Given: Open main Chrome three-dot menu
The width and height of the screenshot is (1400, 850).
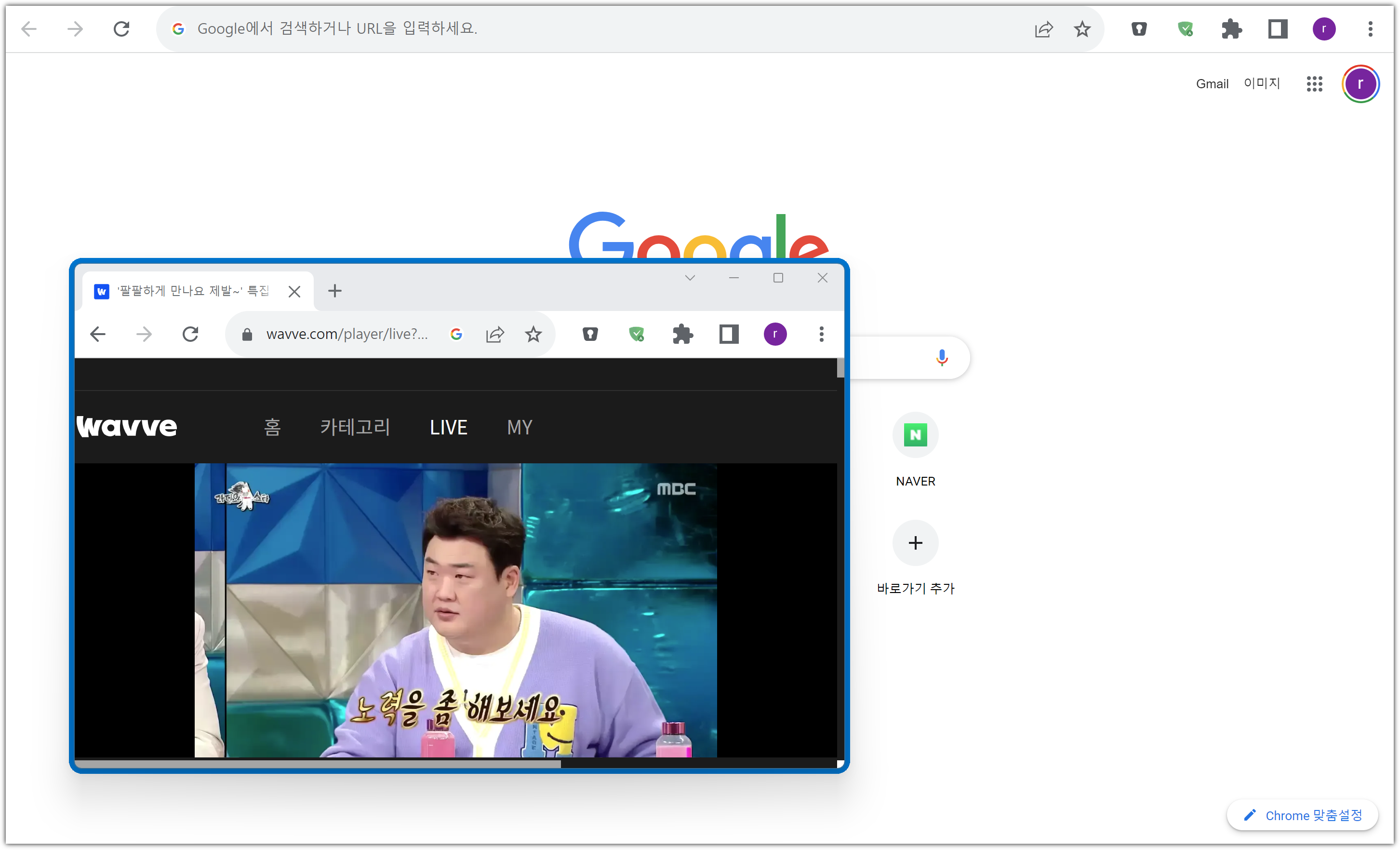Looking at the screenshot, I should (1370, 28).
